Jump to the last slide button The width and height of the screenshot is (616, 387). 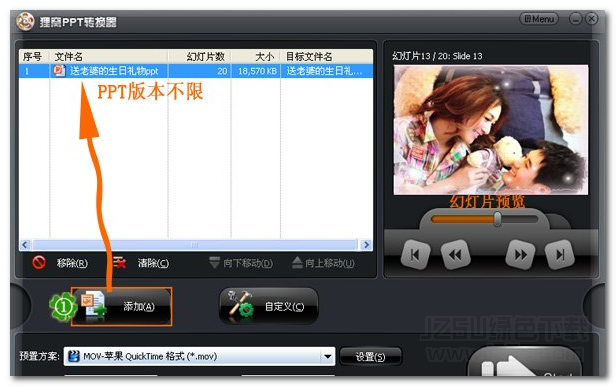[x=560, y=255]
